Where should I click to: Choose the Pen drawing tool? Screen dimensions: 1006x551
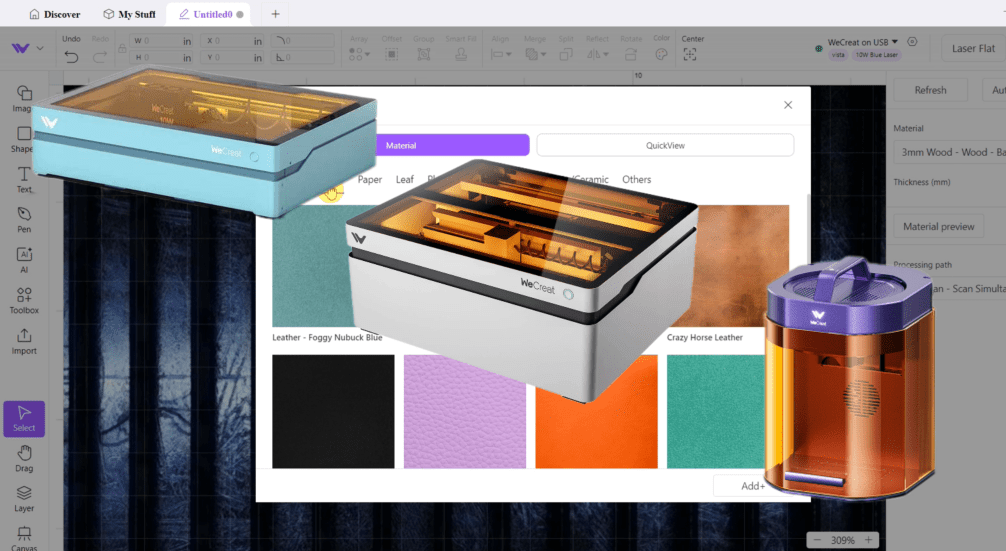click(24, 219)
